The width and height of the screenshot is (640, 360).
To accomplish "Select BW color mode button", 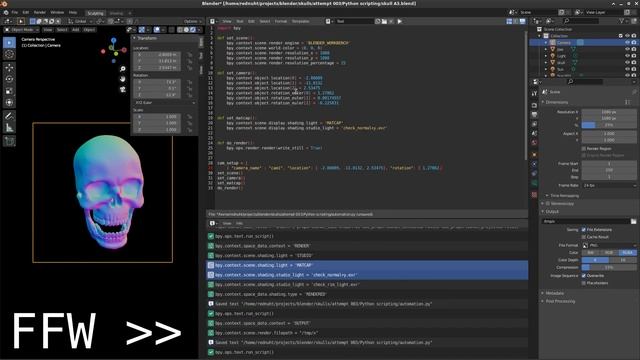I will coord(591,253).
